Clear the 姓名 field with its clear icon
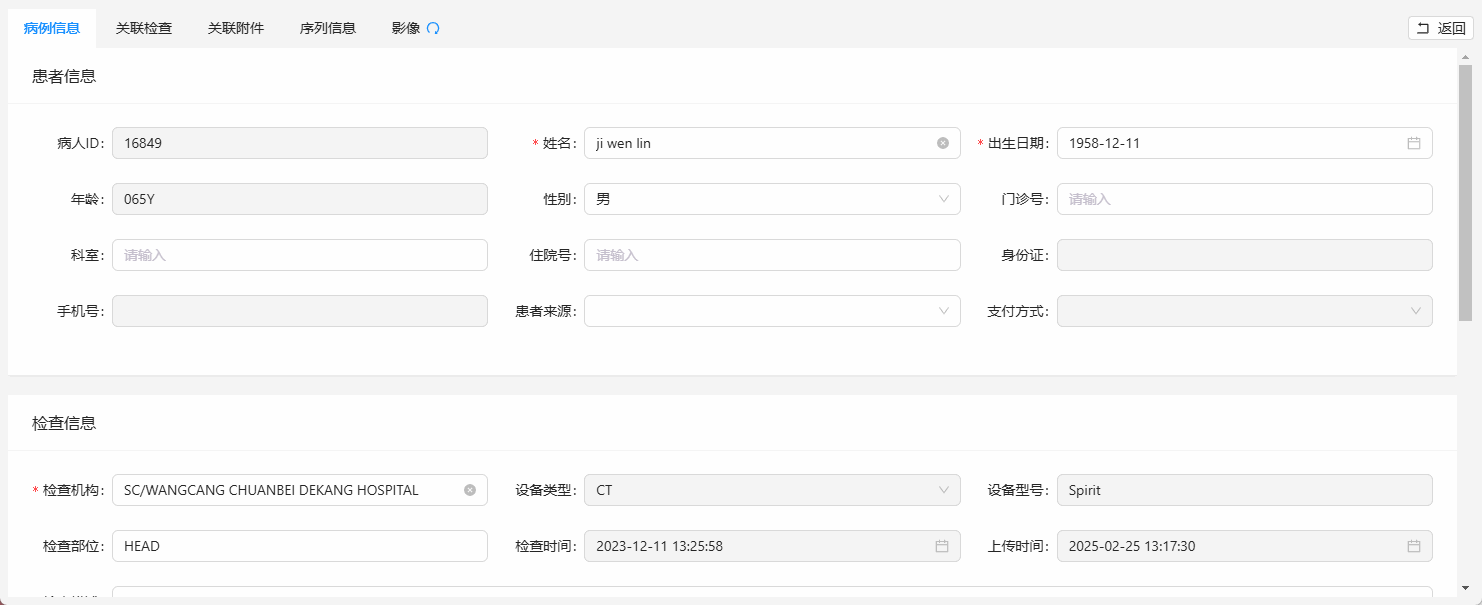 pyautogui.click(x=941, y=143)
